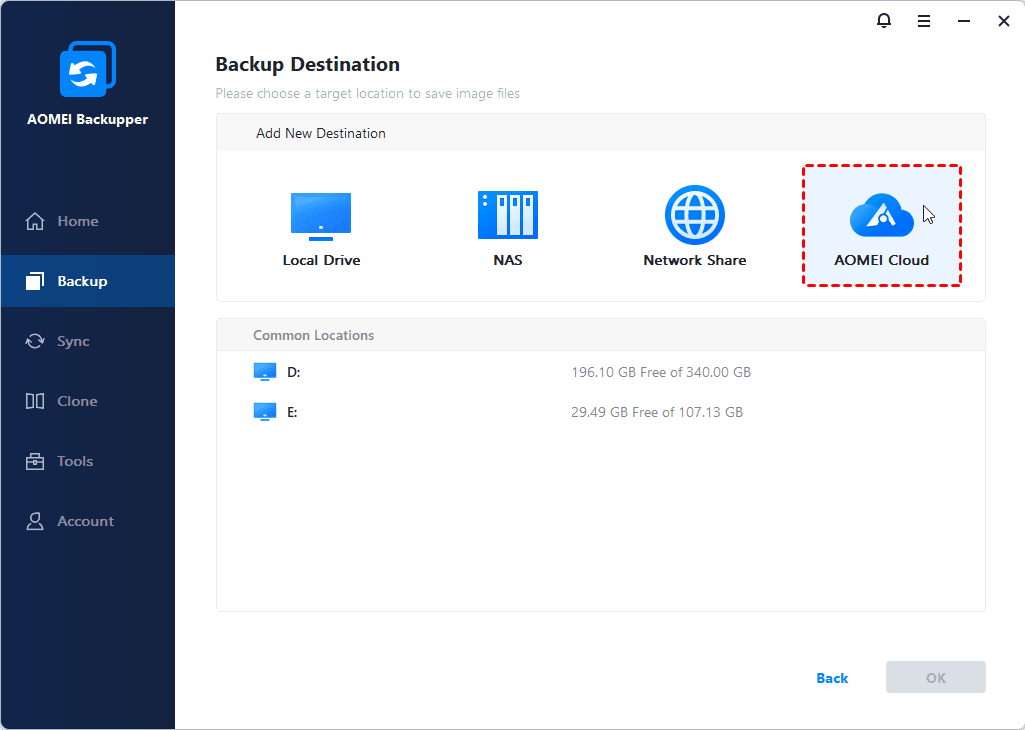Image resolution: width=1025 pixels, height=730 pixels.
Task: Select drive E: from Common Locations
Action: 292,412
